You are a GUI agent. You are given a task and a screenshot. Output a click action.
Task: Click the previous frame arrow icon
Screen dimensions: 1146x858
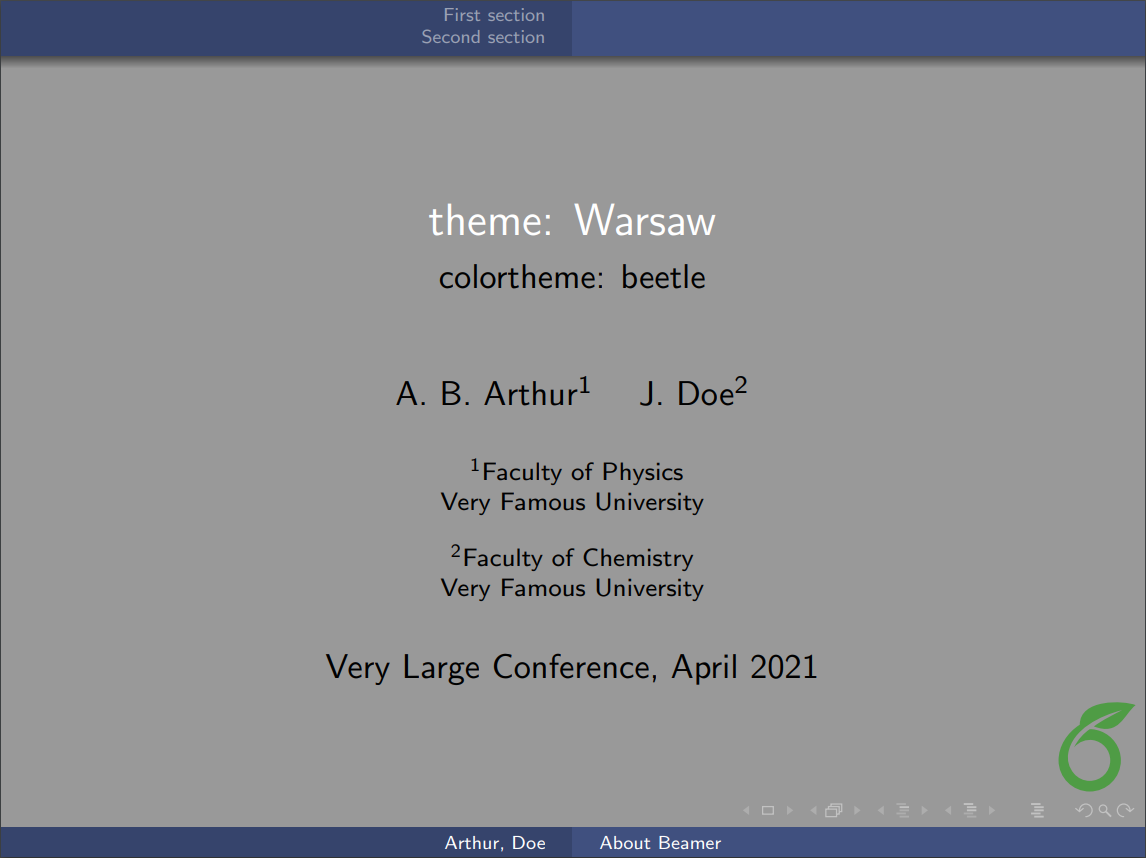pos(815,810)
